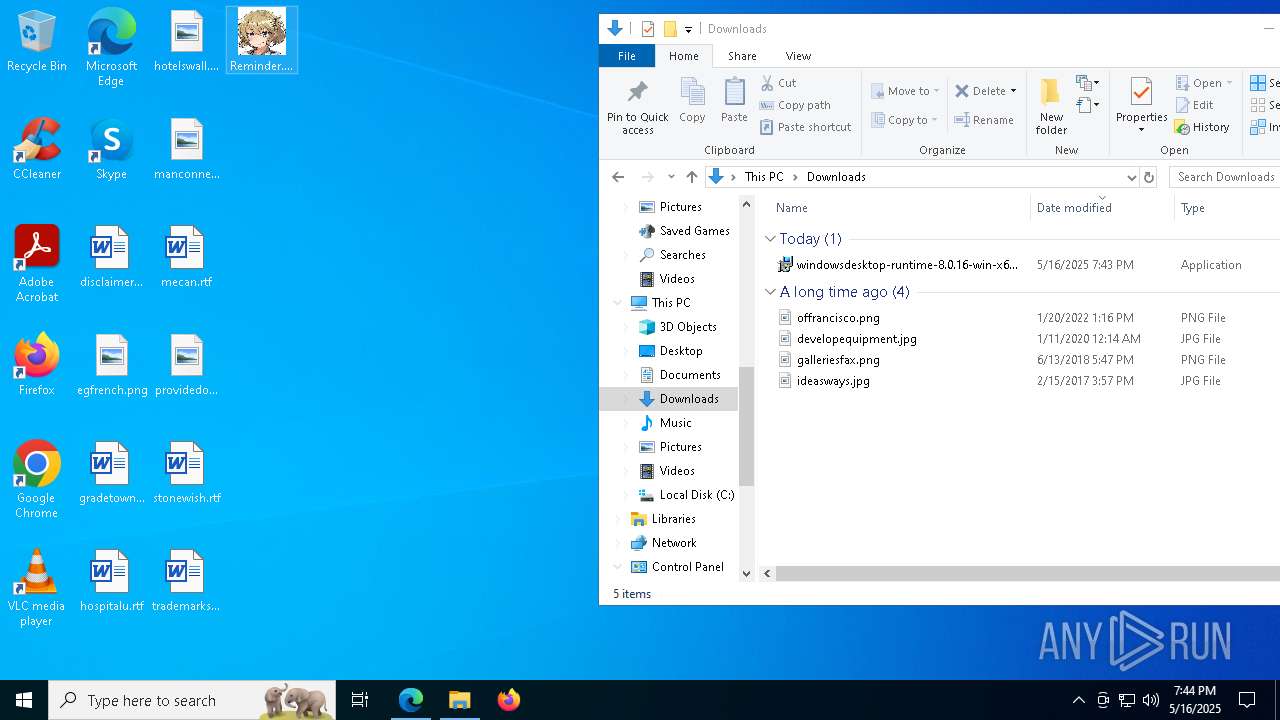Open the recent locations dropdown arrow
This screenshot has height=720, width=1280.
click(671, 177)
